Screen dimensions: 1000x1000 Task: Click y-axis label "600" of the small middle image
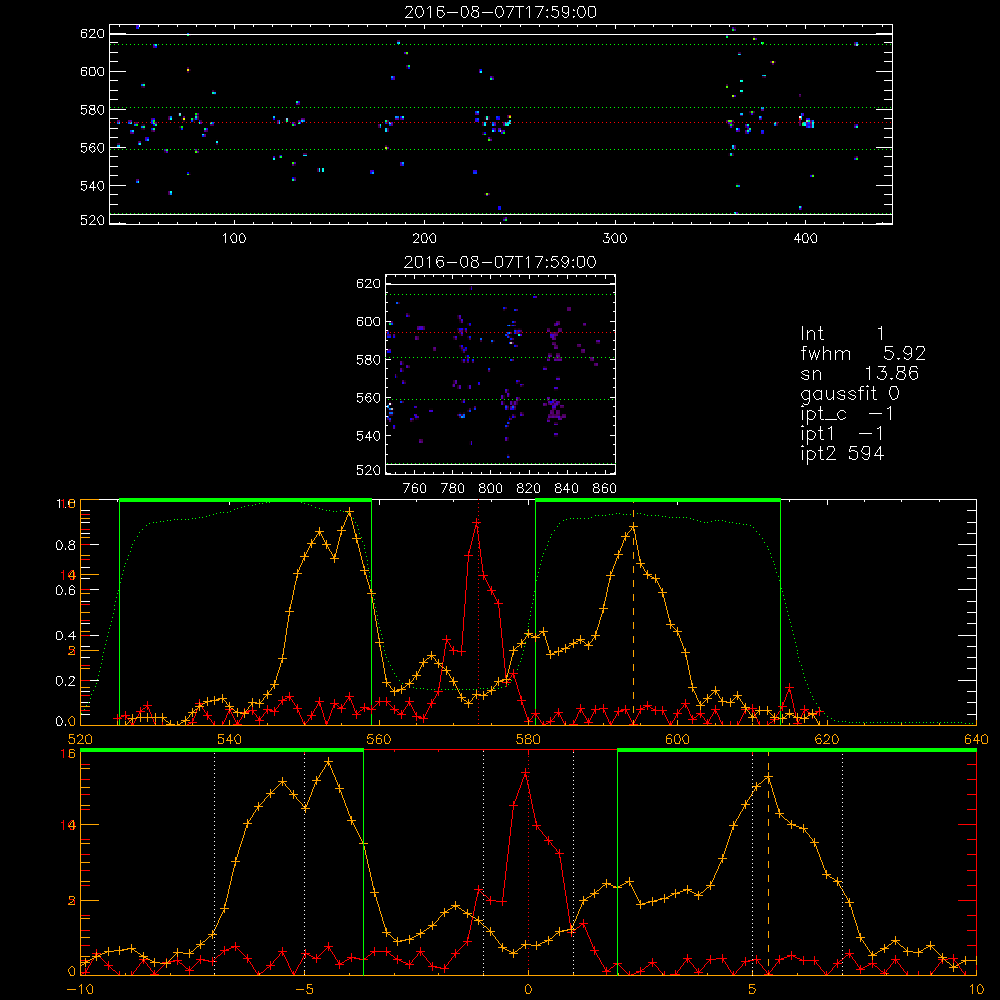(x=368, y=322)
